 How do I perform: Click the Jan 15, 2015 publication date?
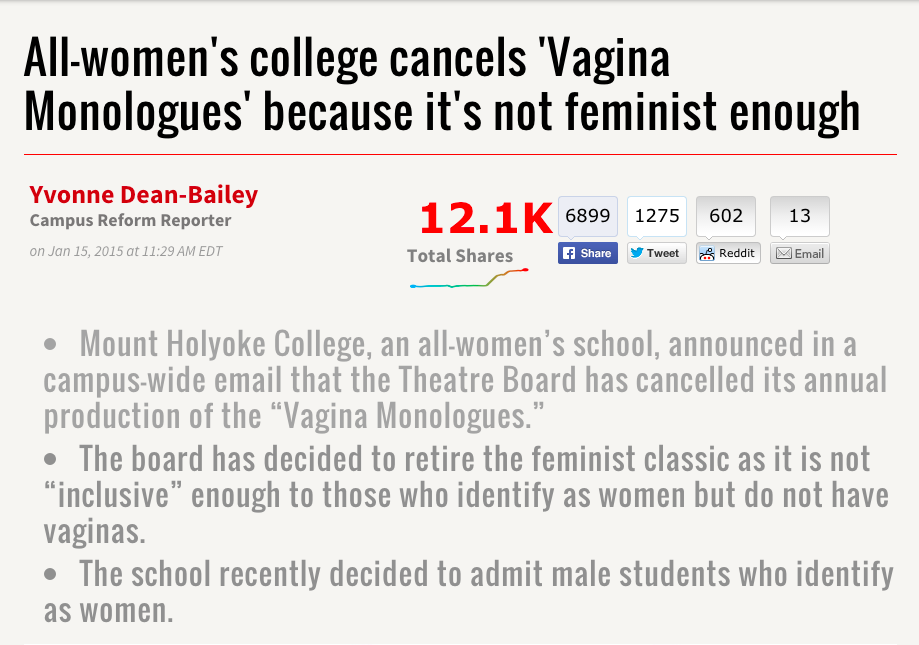[126, 251]
